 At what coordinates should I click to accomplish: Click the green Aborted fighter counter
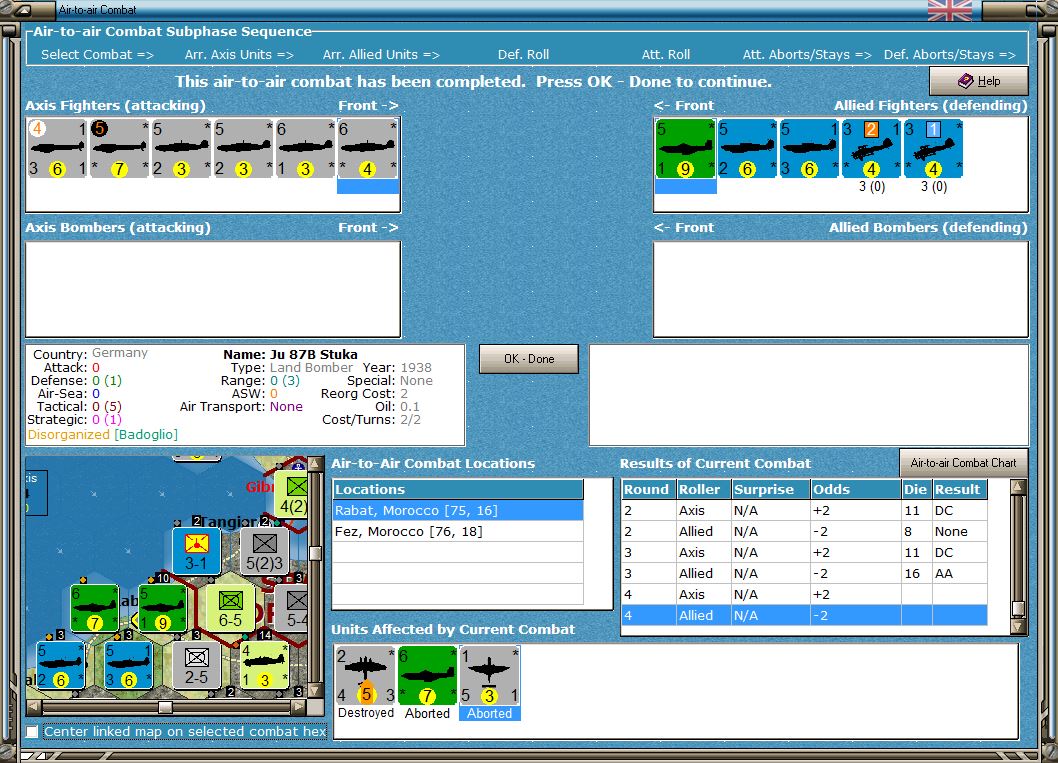pos(427,675)
